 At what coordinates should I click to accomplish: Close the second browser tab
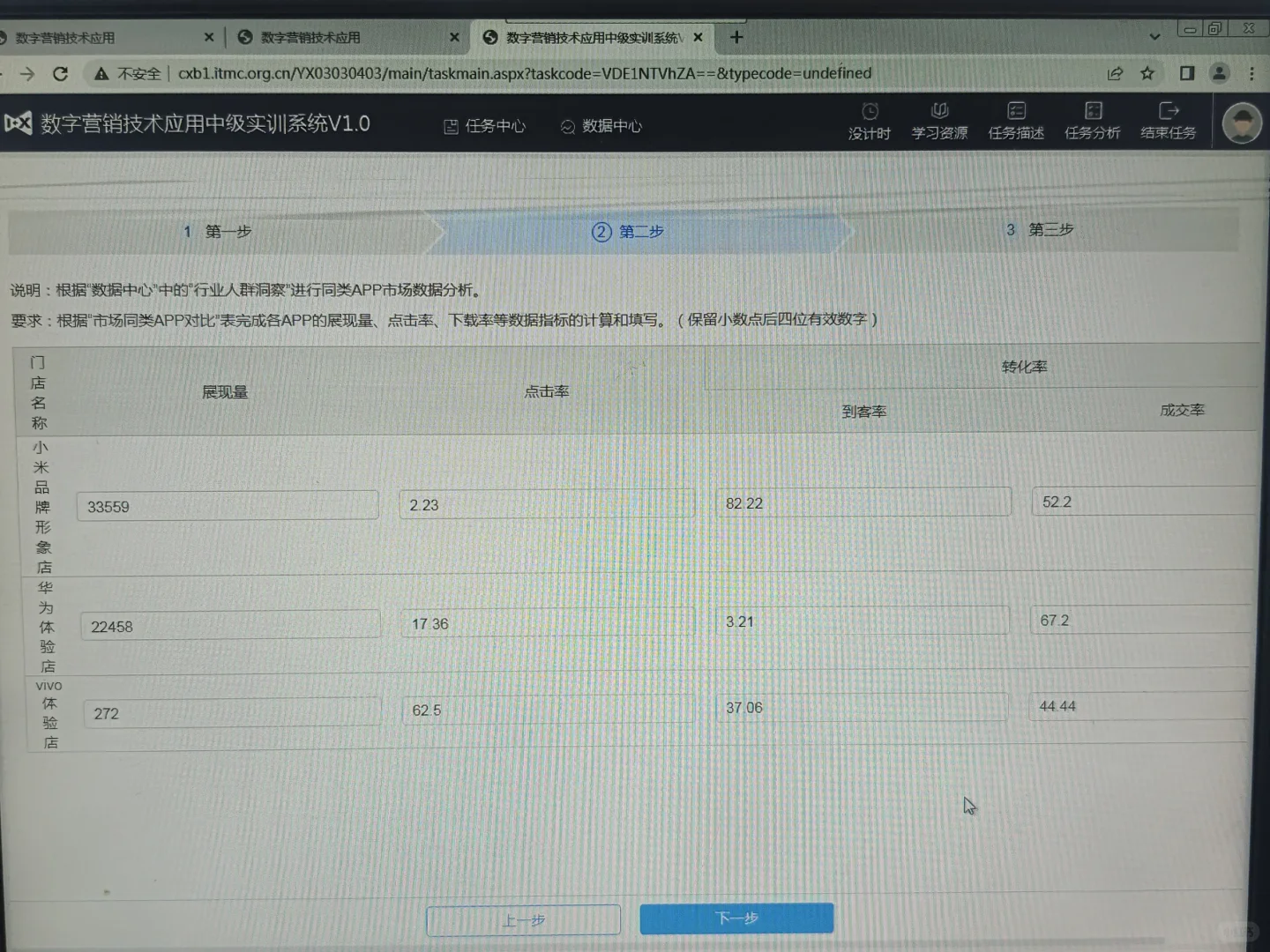(454, 37)
